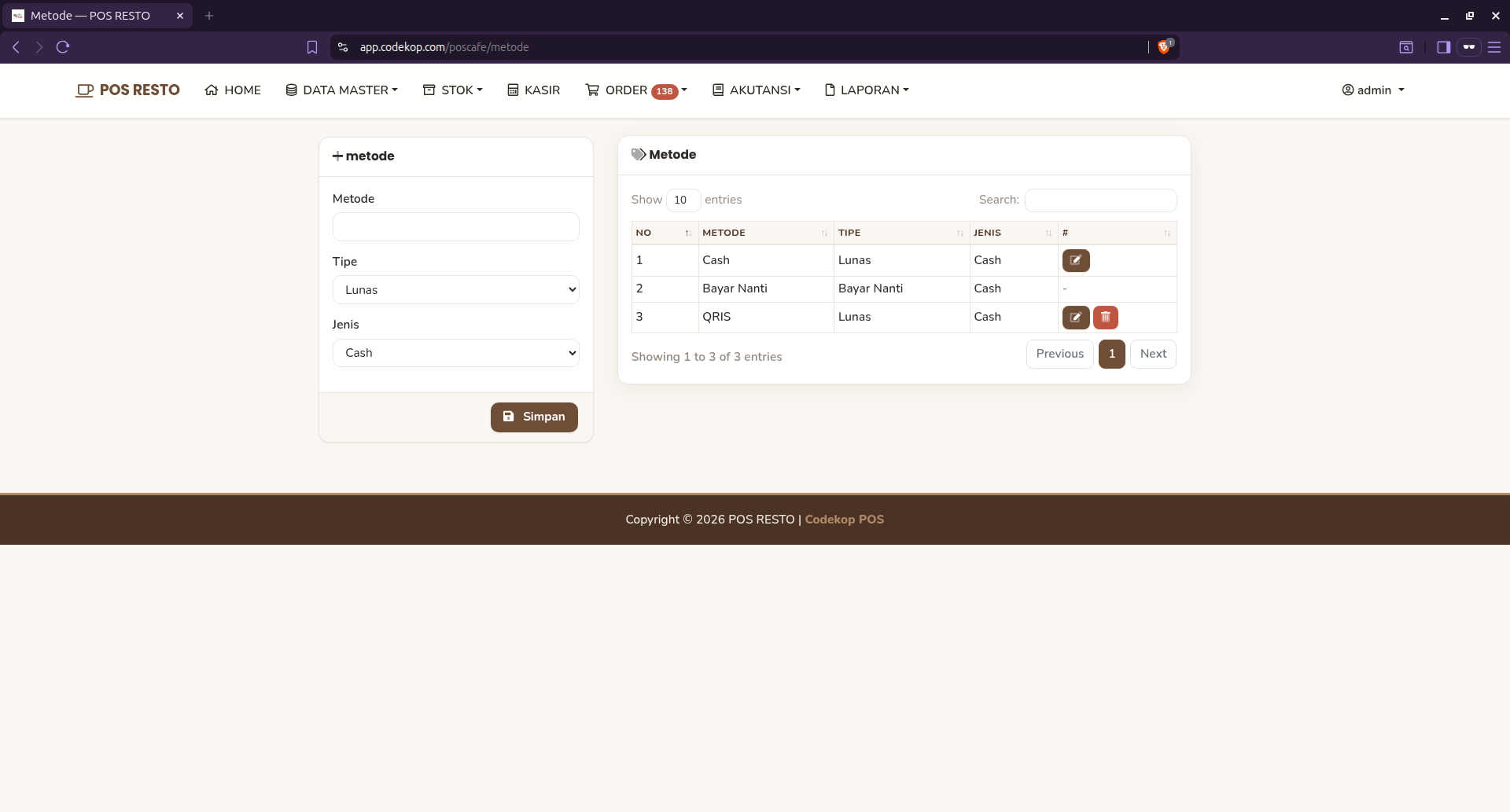Click the table Search field
The height and width of the screenshot is (812, 1510).
tap(1100, 200)
